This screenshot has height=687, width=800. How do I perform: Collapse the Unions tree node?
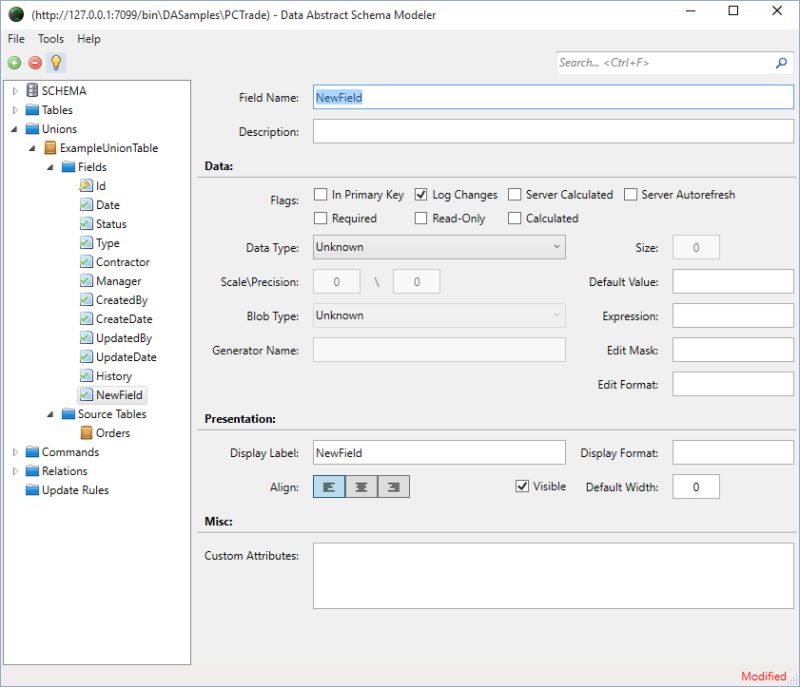point(14,129)
